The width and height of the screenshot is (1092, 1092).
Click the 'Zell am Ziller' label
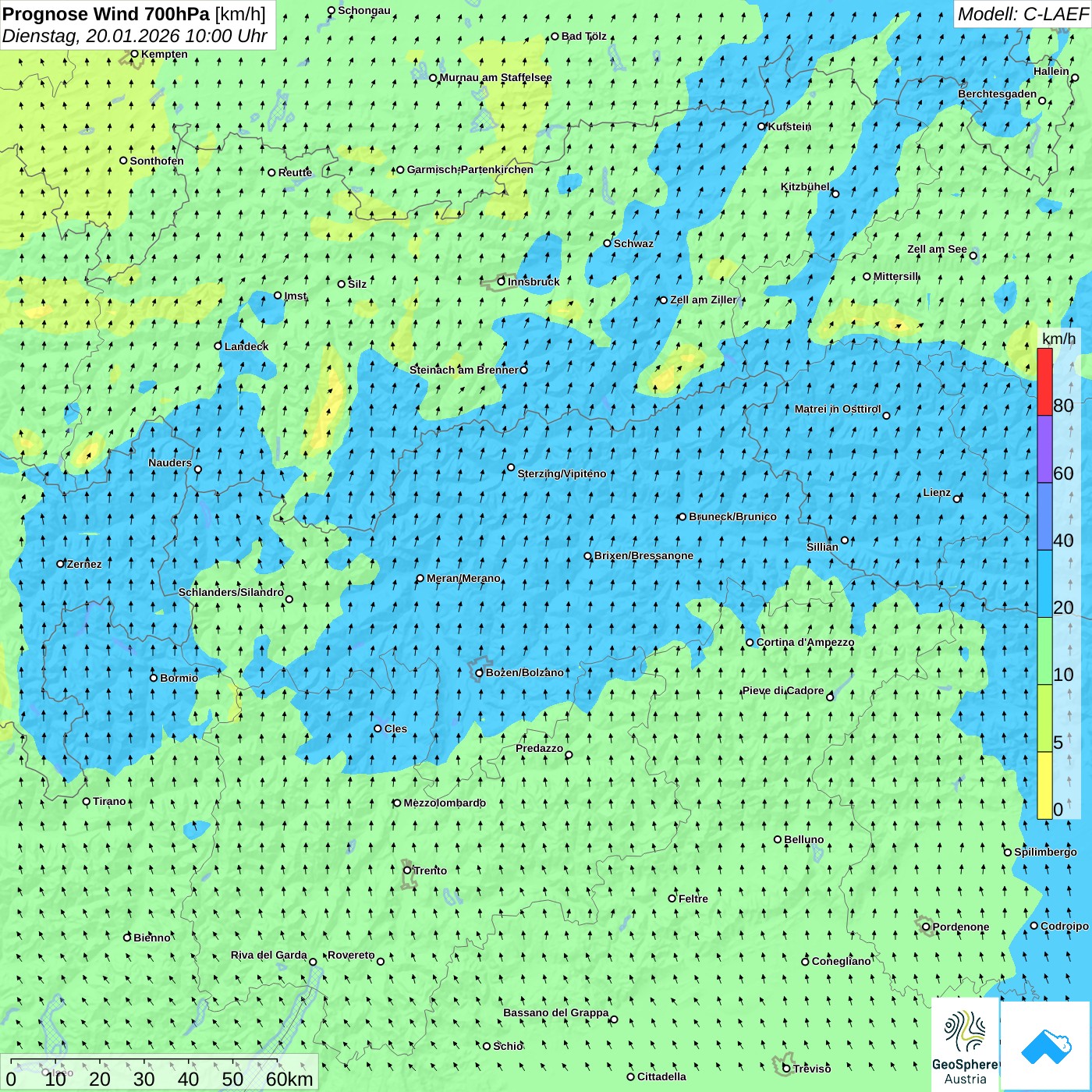click(x=704, y=300)
